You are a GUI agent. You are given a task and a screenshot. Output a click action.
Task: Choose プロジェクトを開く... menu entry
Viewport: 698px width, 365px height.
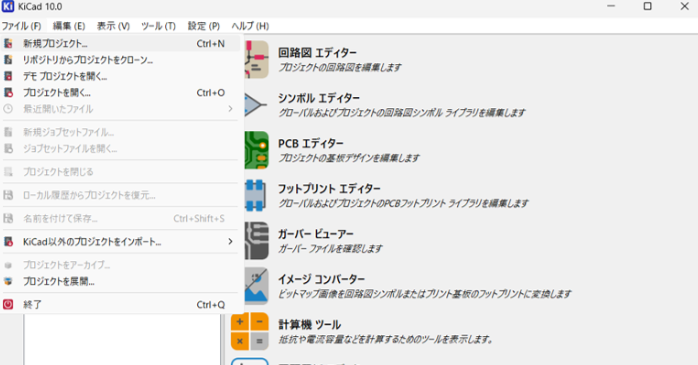[x=120, y=93]
